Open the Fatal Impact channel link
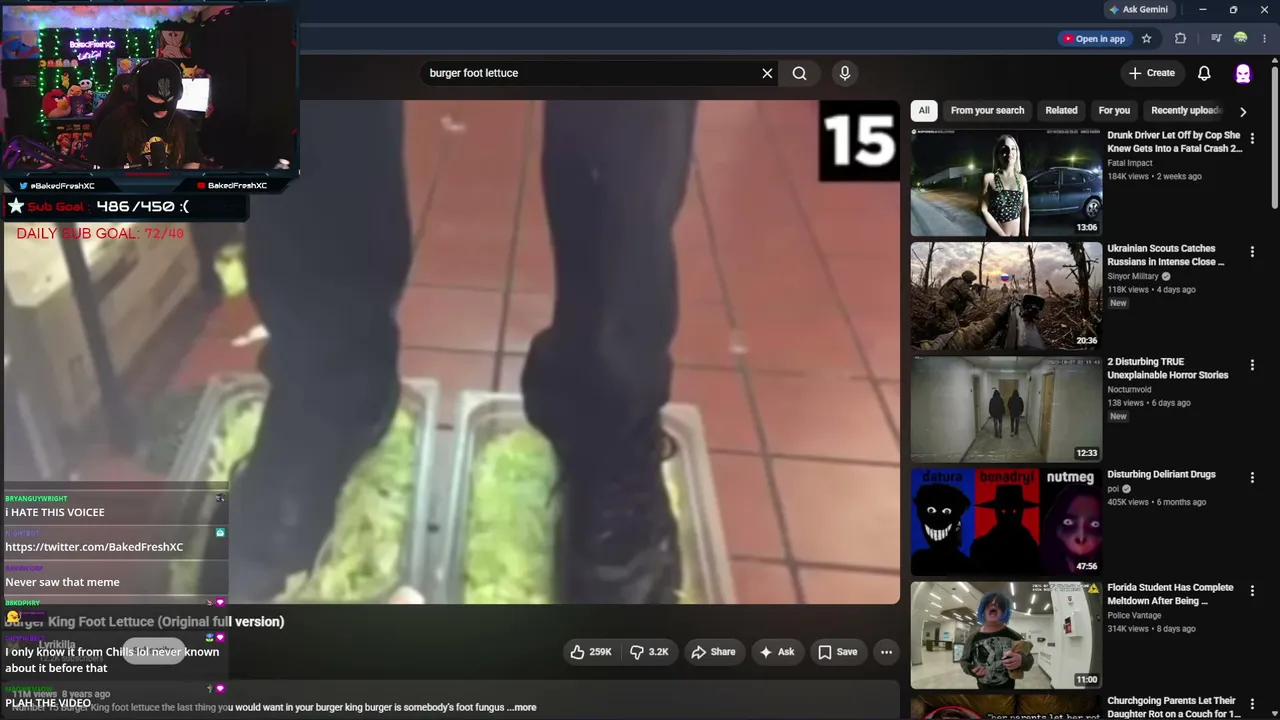Screen dimensions: 1280x720 click(x=1130, y=163)
